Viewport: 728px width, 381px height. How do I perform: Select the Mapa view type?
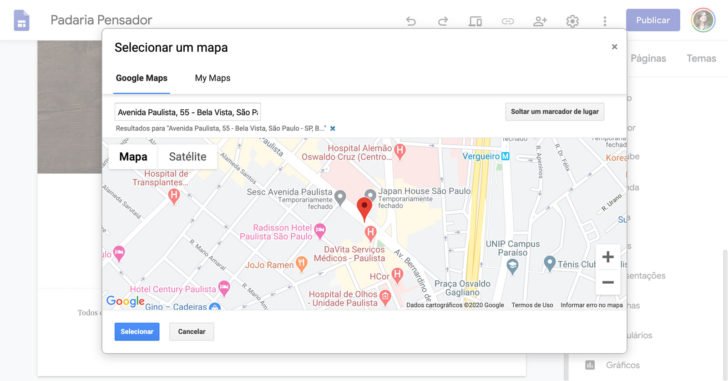(x=133, y=157)
